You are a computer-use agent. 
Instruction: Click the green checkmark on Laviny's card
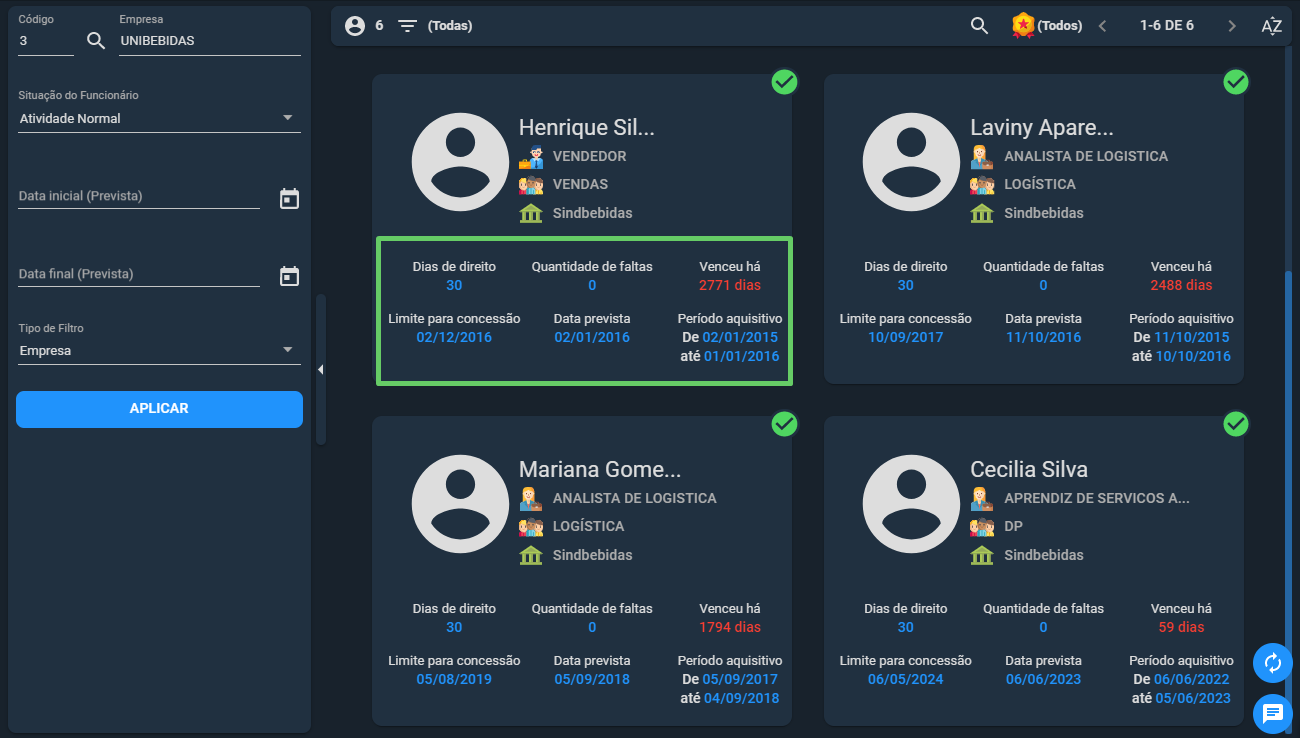pos(1237,82)
